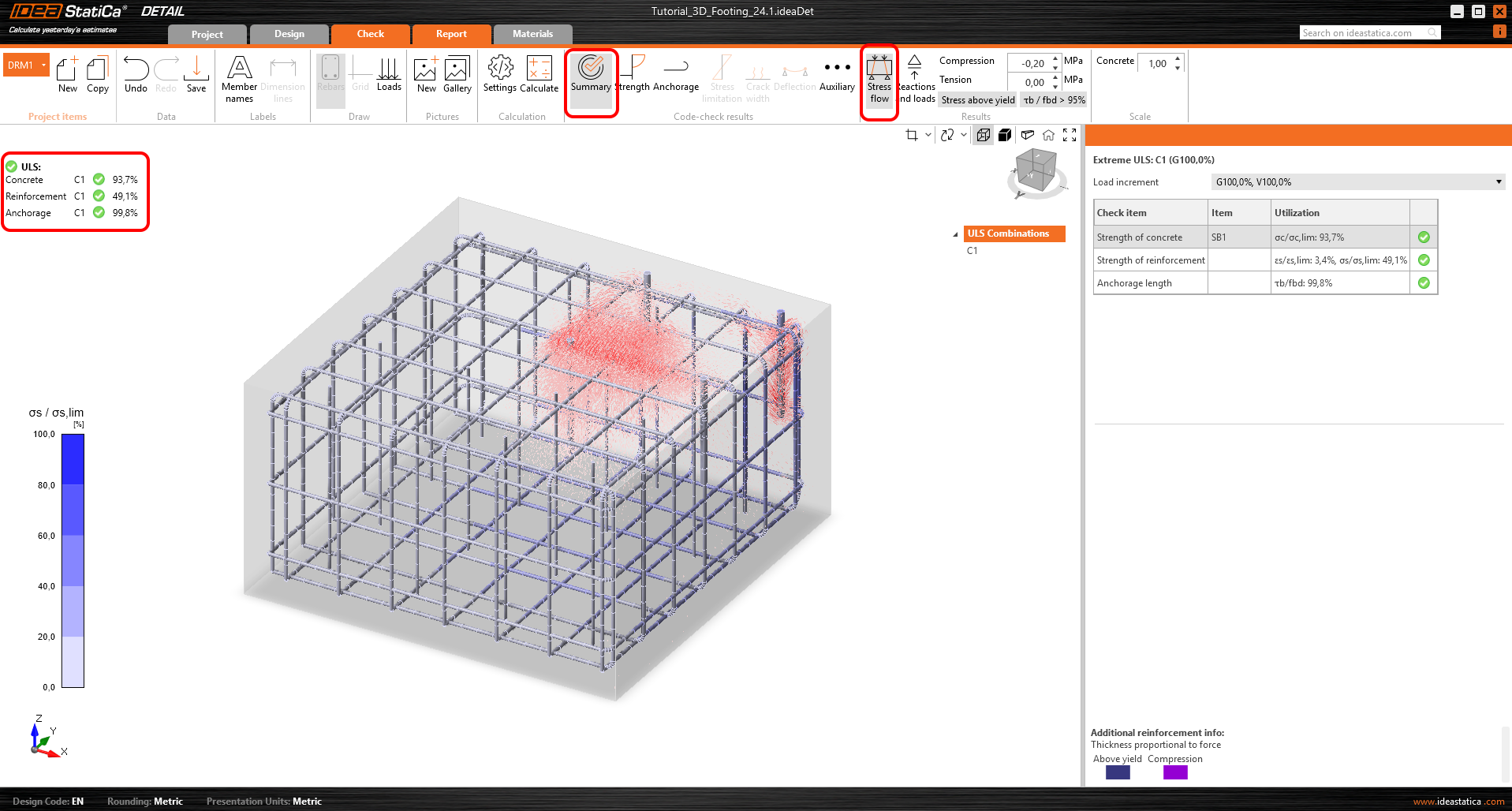Open the calculation Settings
1512x811 pixels.
pyautogui.click(x=499, y=75)
